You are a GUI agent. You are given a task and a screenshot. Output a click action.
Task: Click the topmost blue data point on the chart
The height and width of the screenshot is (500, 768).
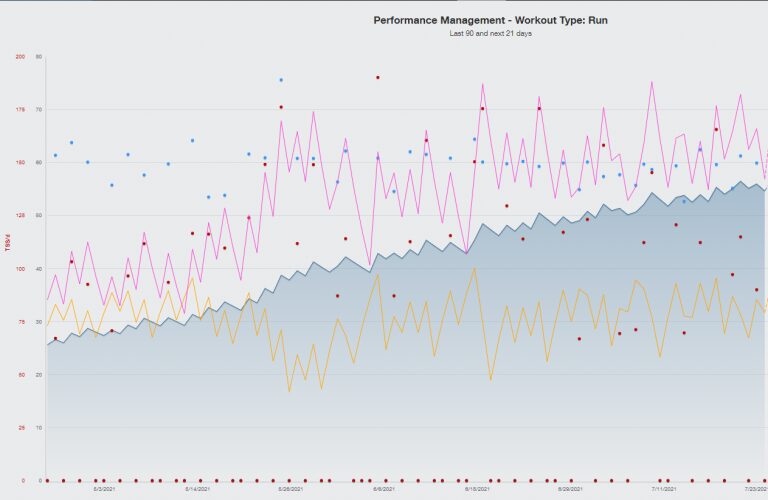(281, 80)
